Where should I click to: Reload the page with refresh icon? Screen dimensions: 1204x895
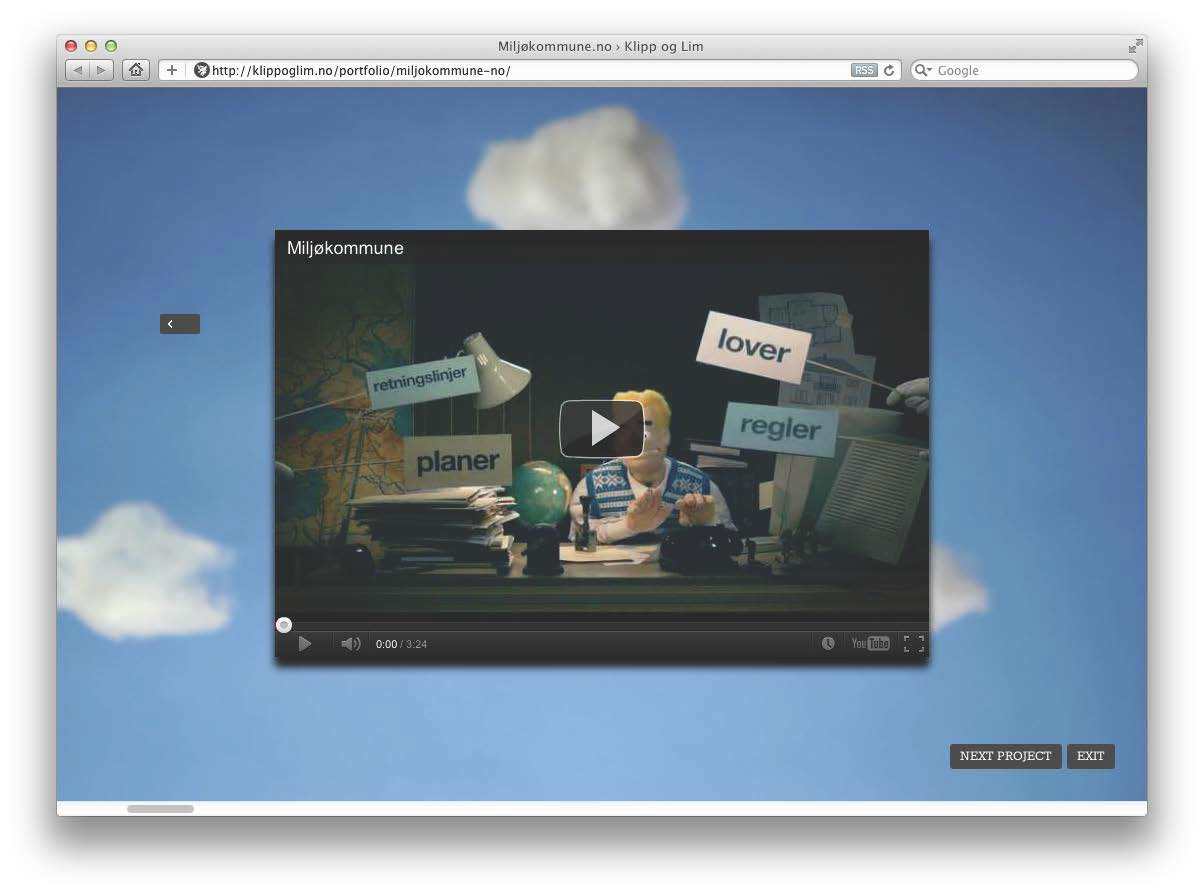[x=889, y=70]
